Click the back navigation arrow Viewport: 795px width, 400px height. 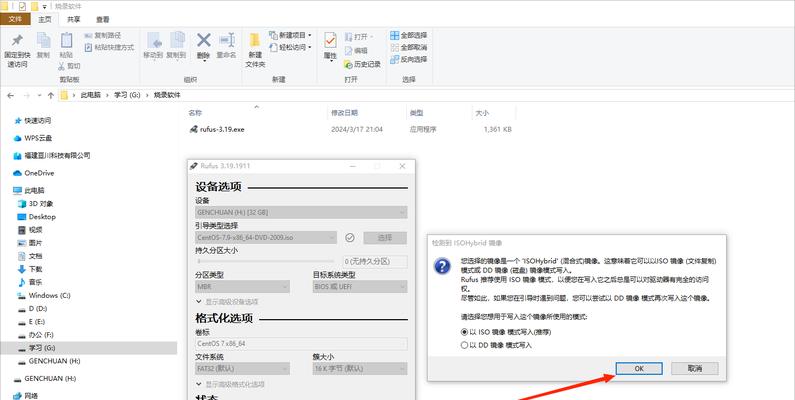[x=11, y=95]
